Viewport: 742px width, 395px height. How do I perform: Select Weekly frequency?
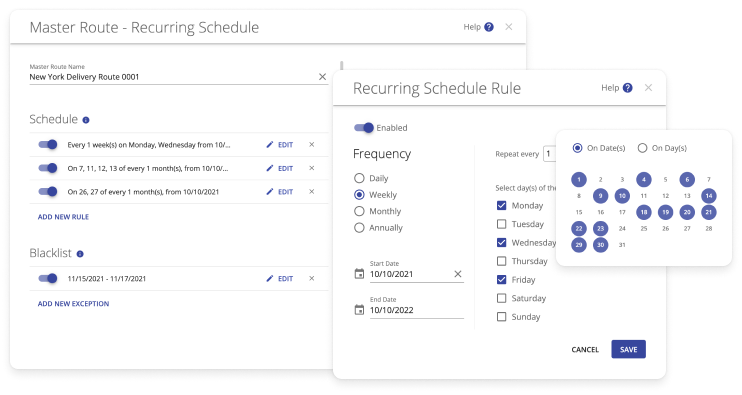click(359, 195)
